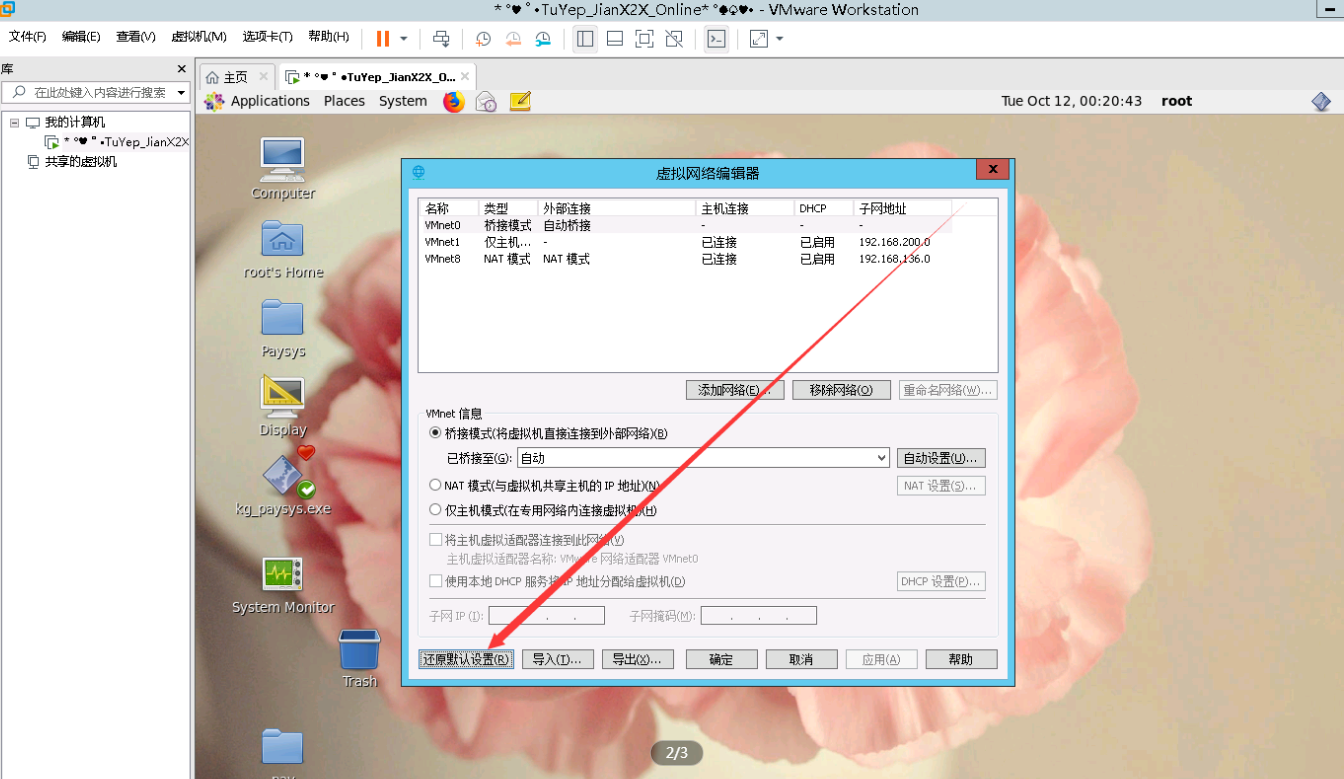1344x779 pixels.
Task: Click the orange pause VM button
Action: (382, 38)
